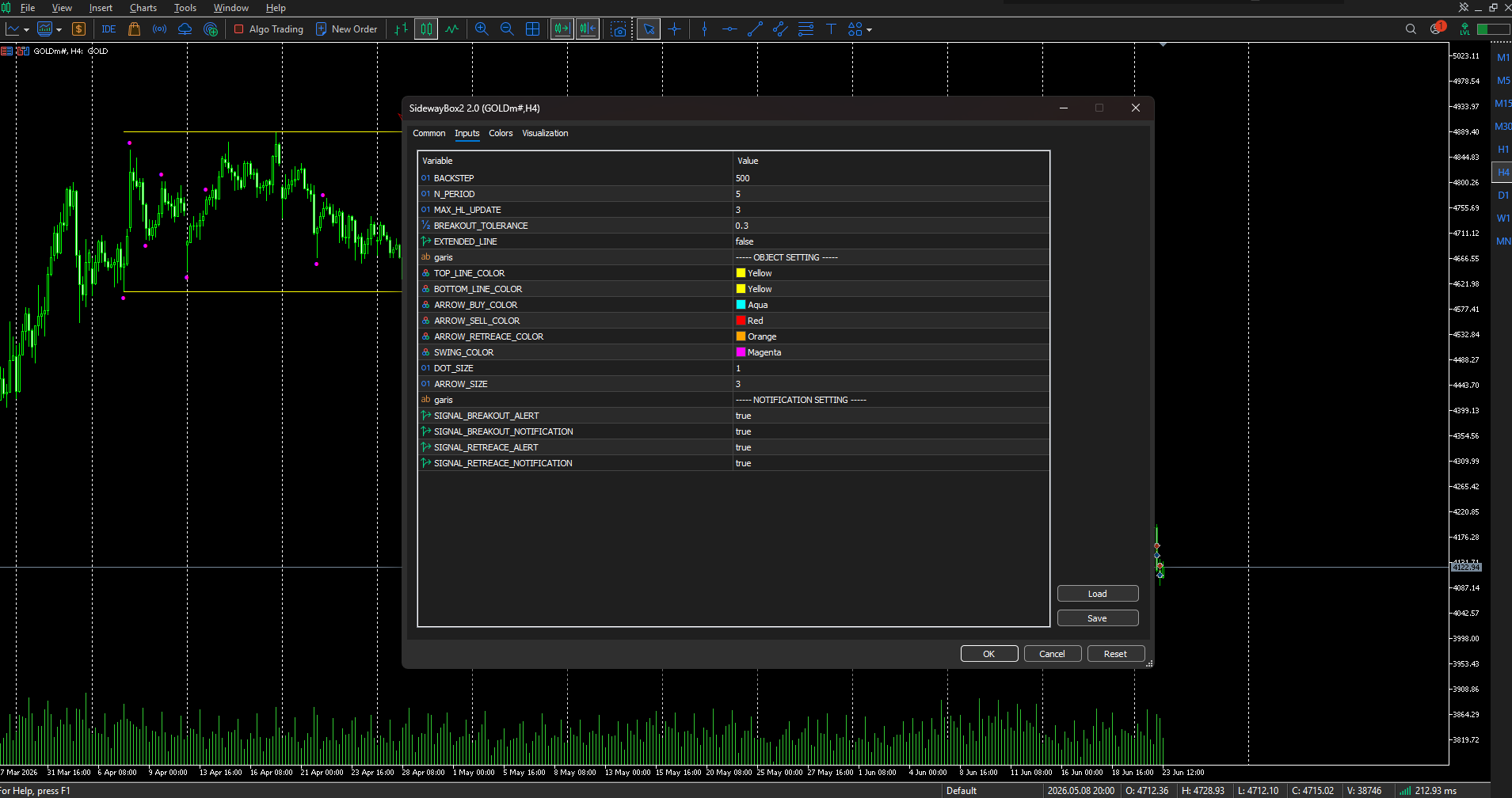The height and width of the screenshot is (798, 1512).
Task: Insert Fibonacci retracement lines tool
Action: click(806, 29)
